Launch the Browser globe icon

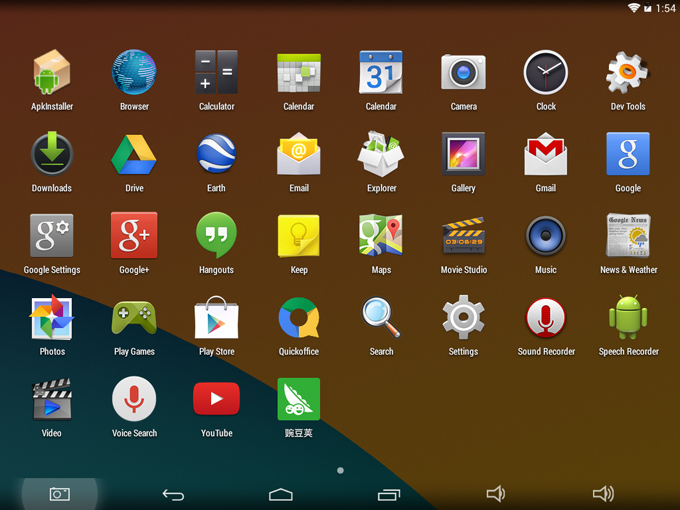coord(134,72)
